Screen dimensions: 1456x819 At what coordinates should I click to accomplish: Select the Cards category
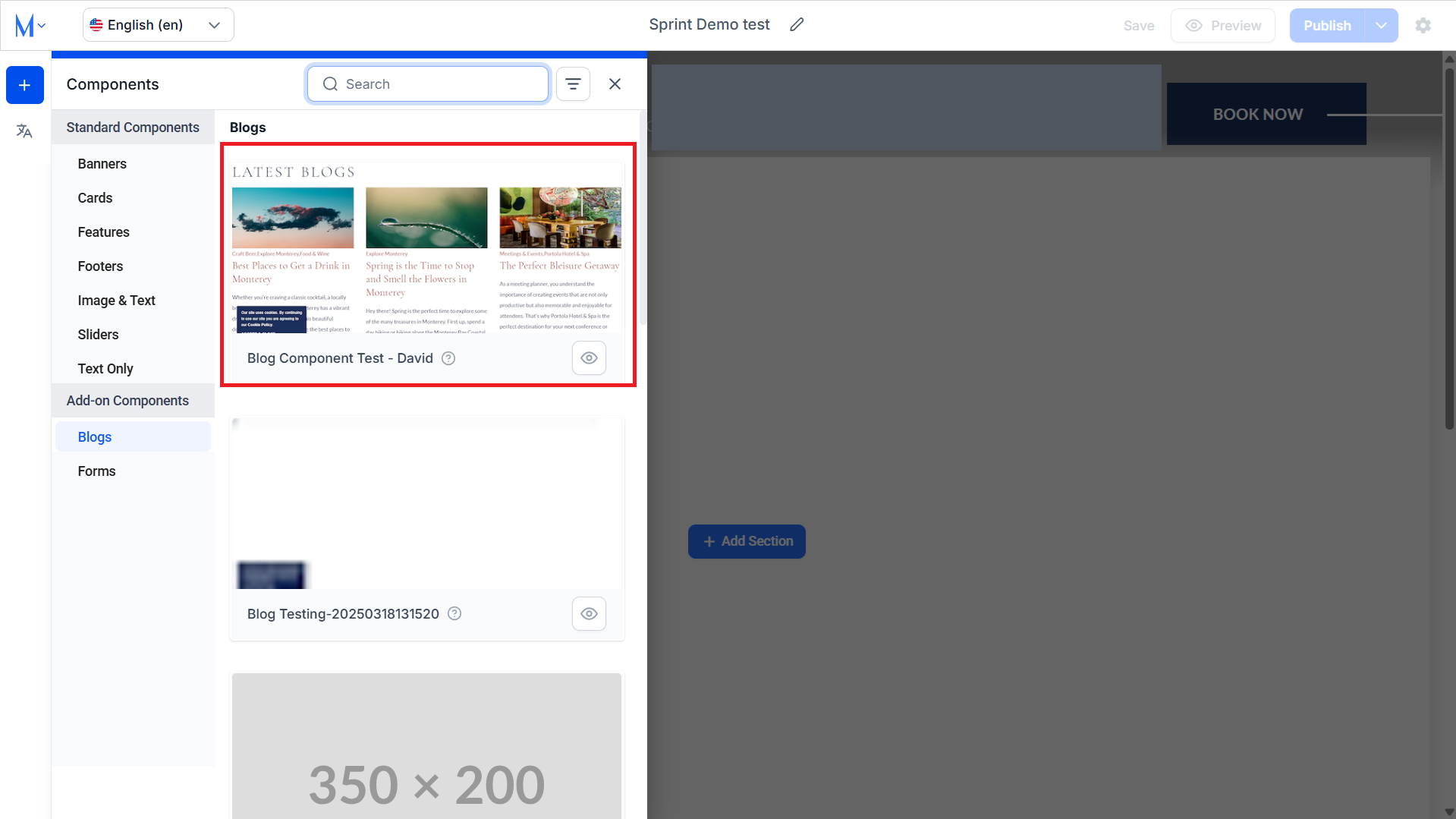(x=134, y=198)
